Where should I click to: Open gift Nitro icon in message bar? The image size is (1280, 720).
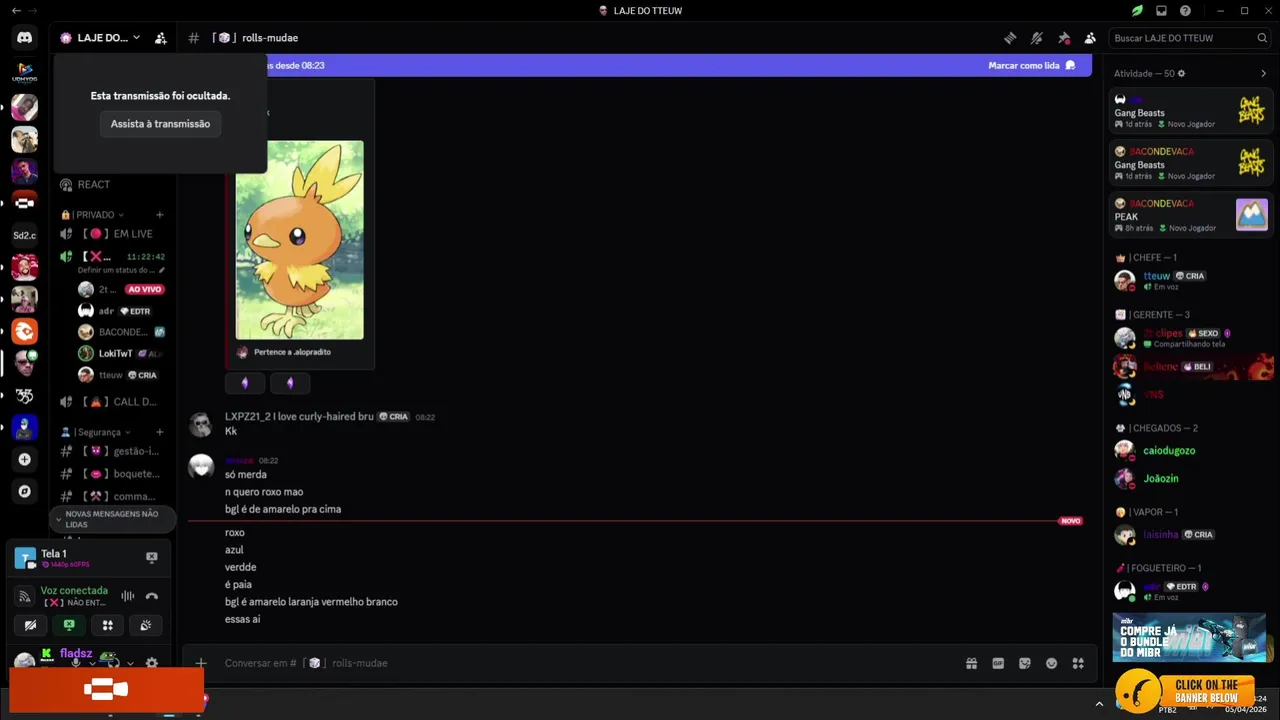tap(971, 663)
